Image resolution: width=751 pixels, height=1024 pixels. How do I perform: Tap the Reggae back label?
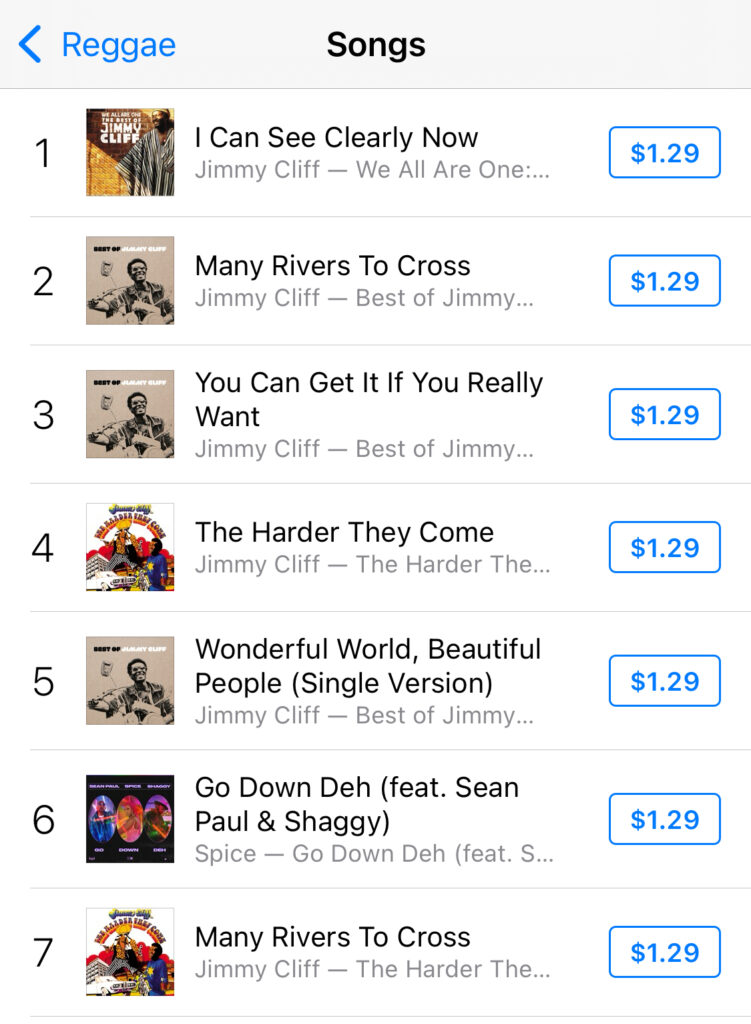pos(118,45)
